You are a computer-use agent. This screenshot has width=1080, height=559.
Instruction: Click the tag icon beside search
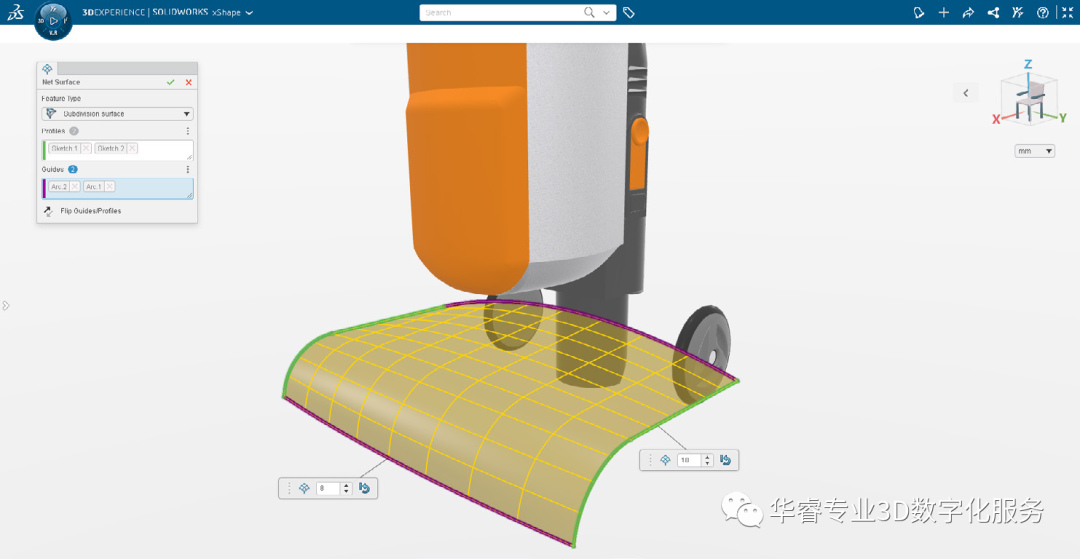tap(629, 13)
